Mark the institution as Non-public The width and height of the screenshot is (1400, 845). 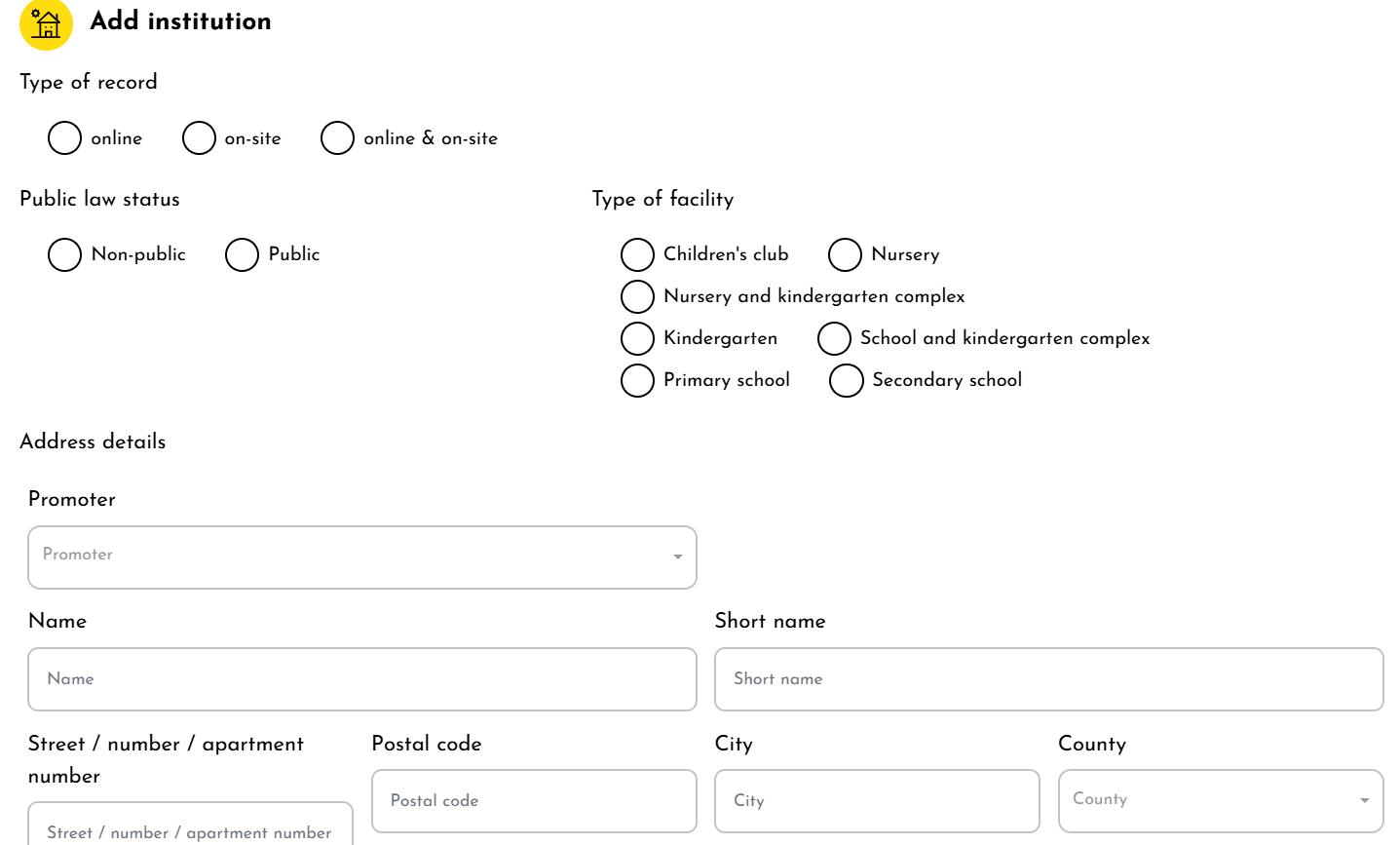[64, 254]
